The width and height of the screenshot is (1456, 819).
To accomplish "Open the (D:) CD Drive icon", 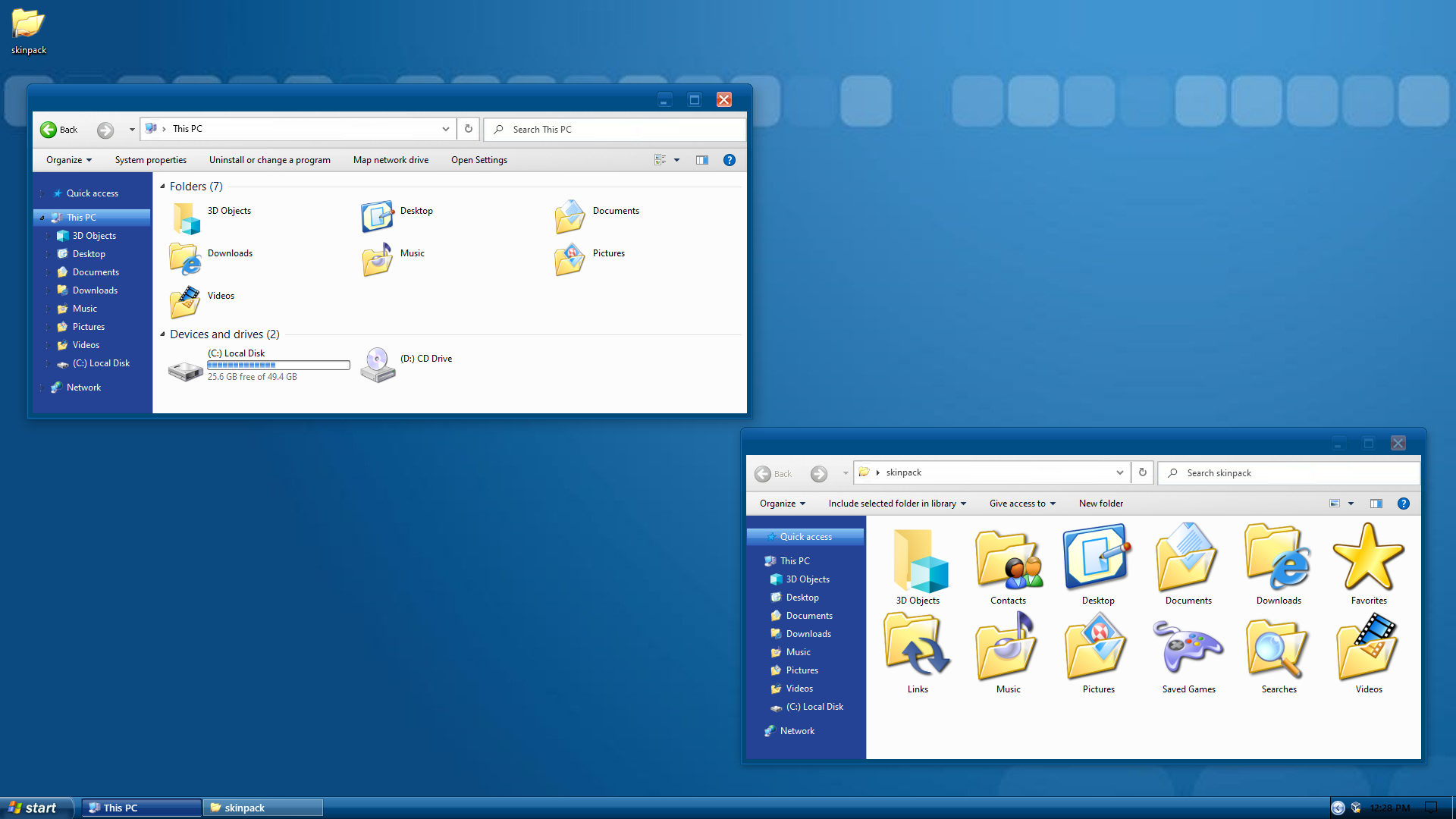I will point(378,365).
